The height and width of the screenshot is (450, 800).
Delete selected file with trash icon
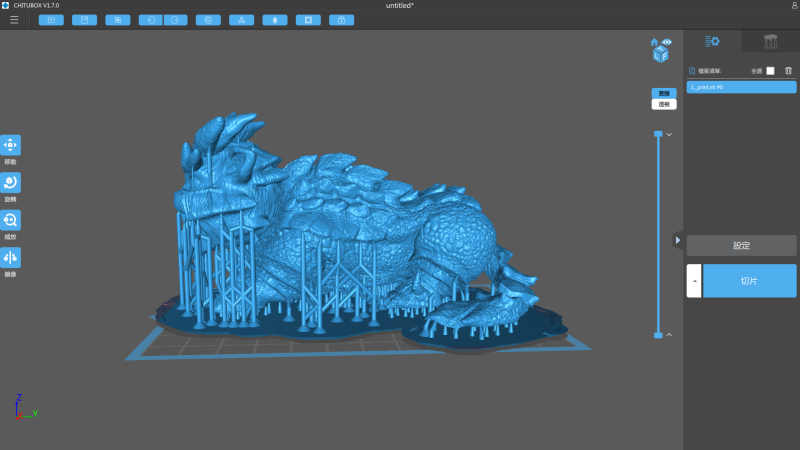[788, 71]
